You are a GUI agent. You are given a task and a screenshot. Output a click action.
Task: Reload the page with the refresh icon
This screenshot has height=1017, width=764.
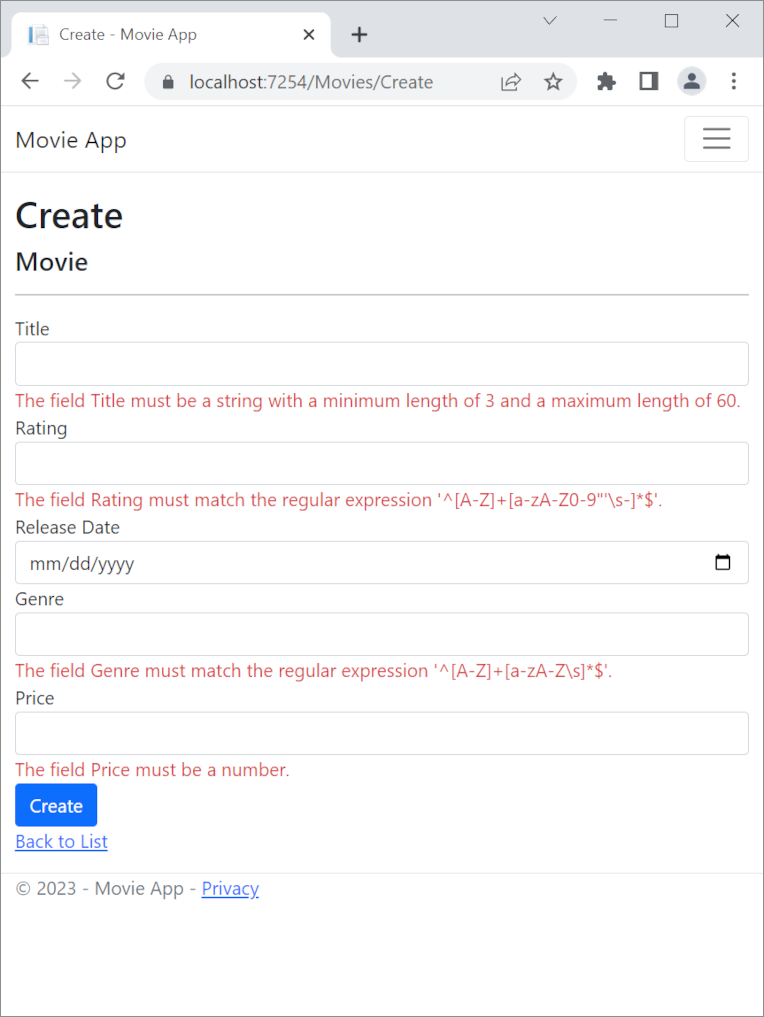[x=115, y=82]
